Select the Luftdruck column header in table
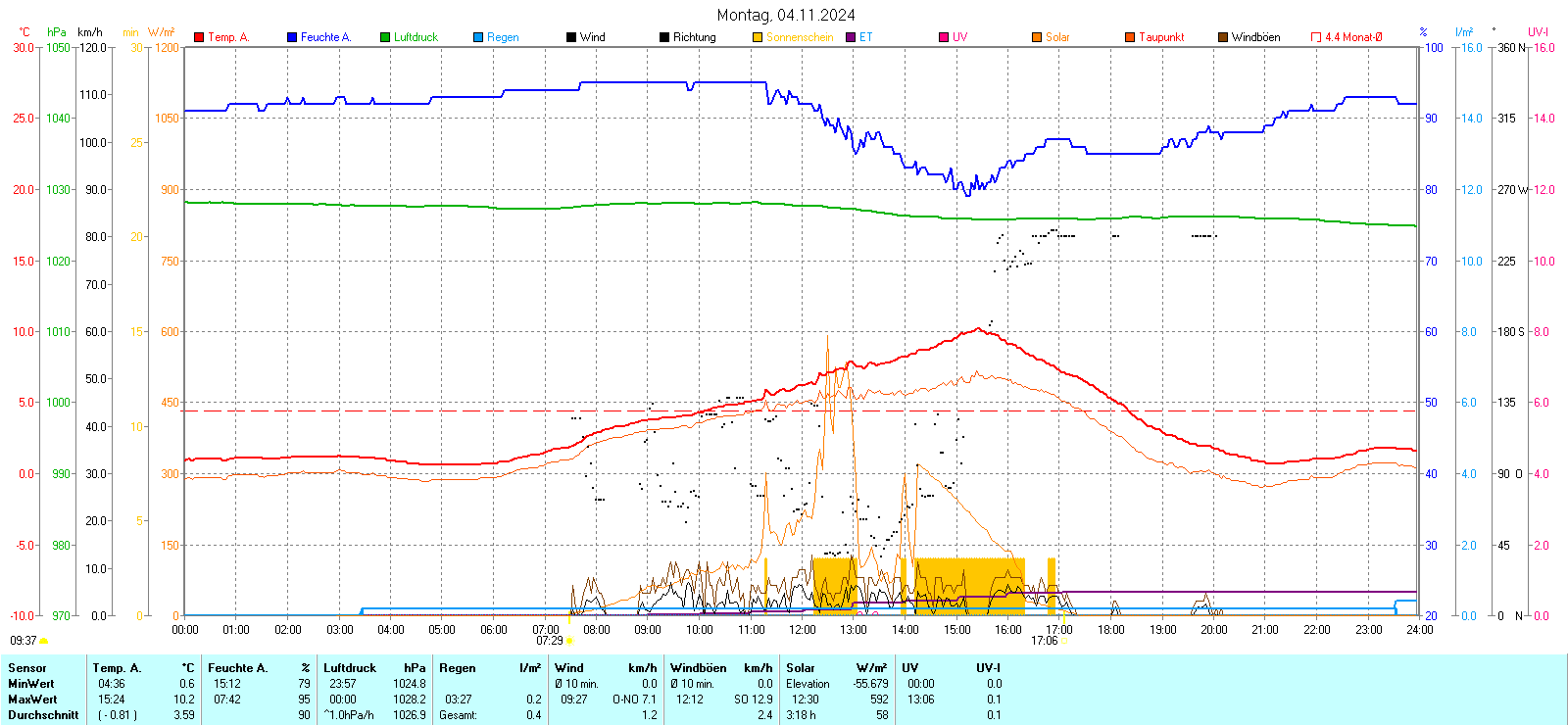 pyautogui.click(x=350, y=668)
